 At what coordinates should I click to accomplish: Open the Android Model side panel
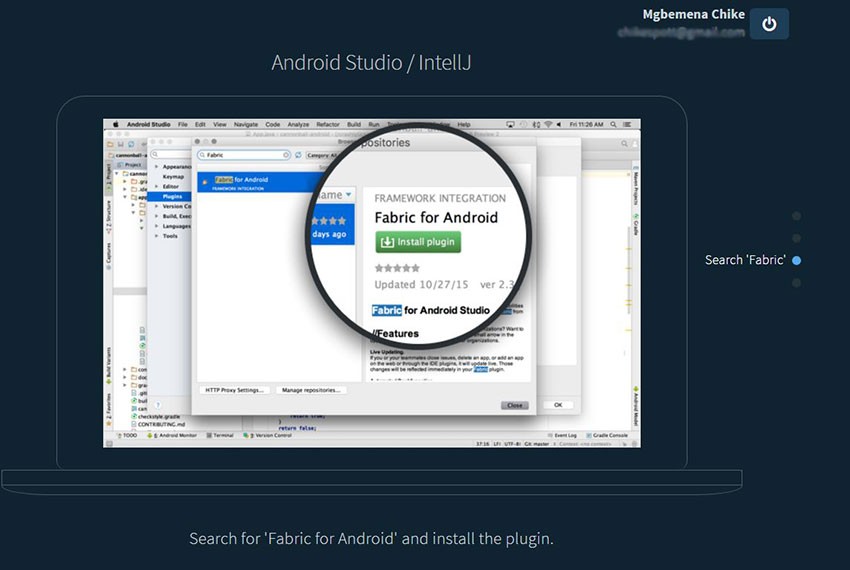635,407
